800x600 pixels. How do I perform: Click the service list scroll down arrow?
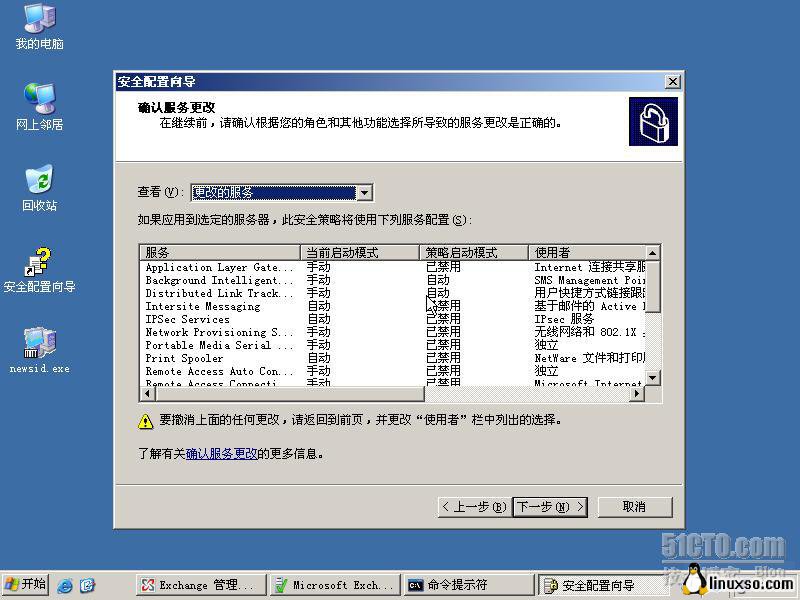[653, 378]
